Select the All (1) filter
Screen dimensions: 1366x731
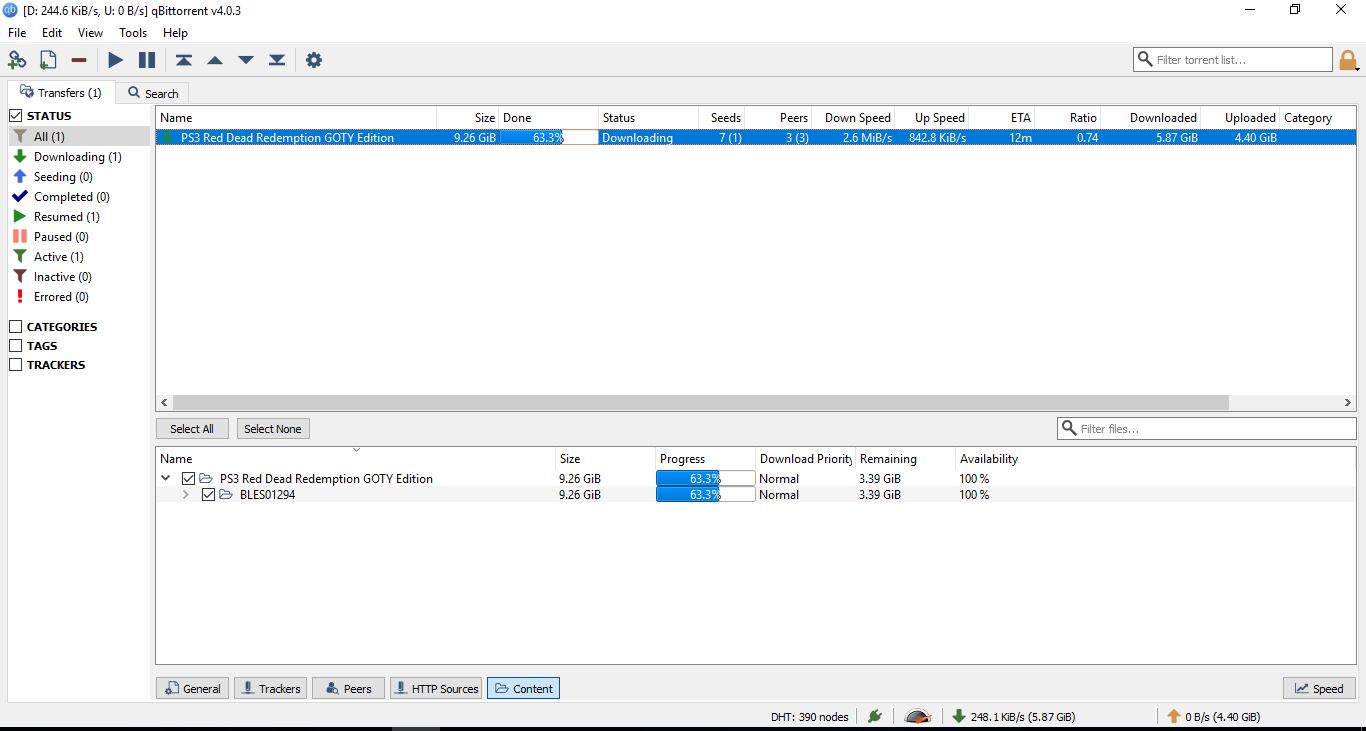(78, 136)
